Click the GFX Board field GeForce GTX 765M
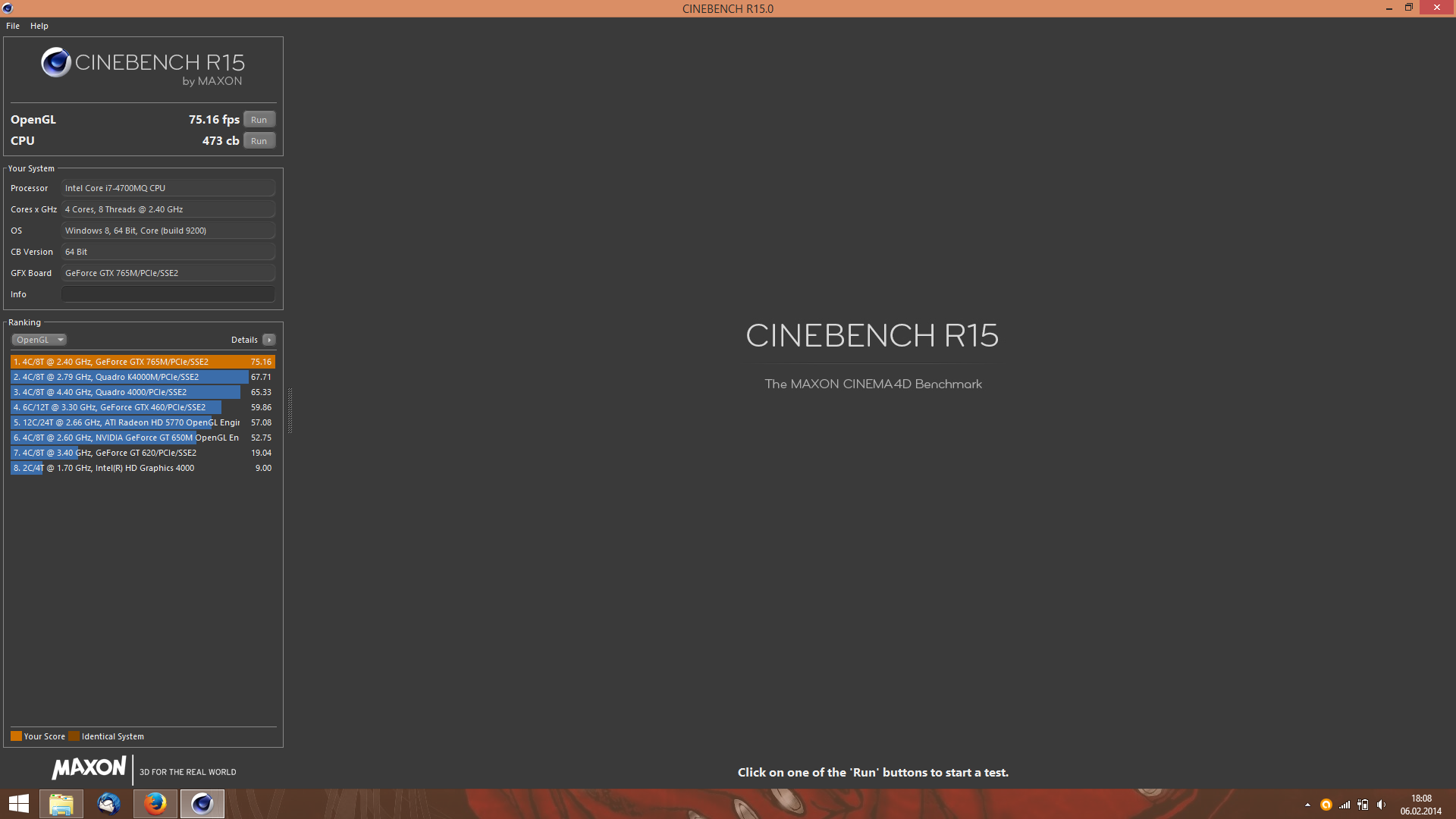This screenshot has height=819, width=1456. tap(168, 273)
